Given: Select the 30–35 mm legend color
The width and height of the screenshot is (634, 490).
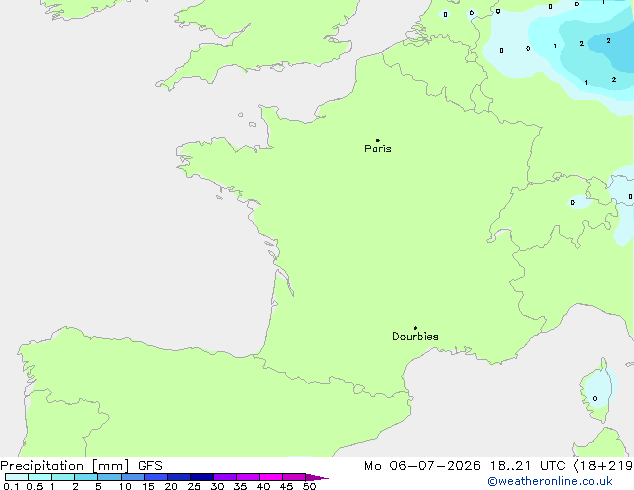Looking at the screenshot, I should point(225,477).
